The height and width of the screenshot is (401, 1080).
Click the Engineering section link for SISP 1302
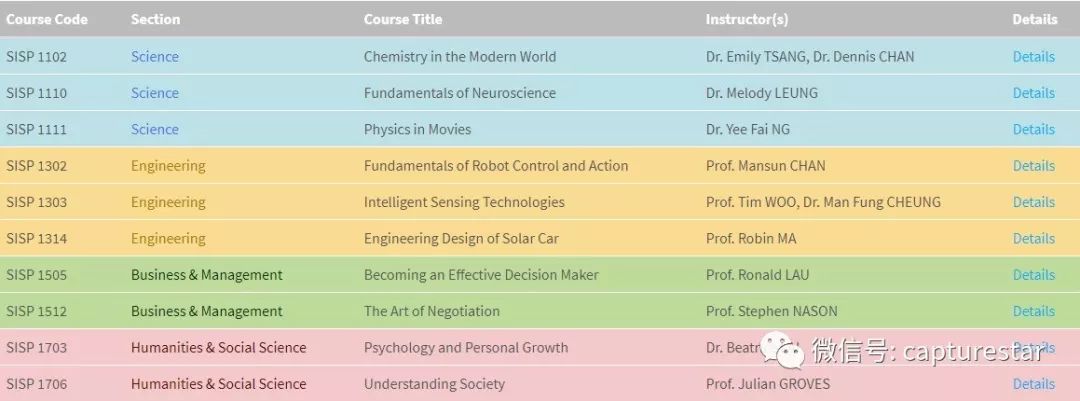tap(168, 166)
